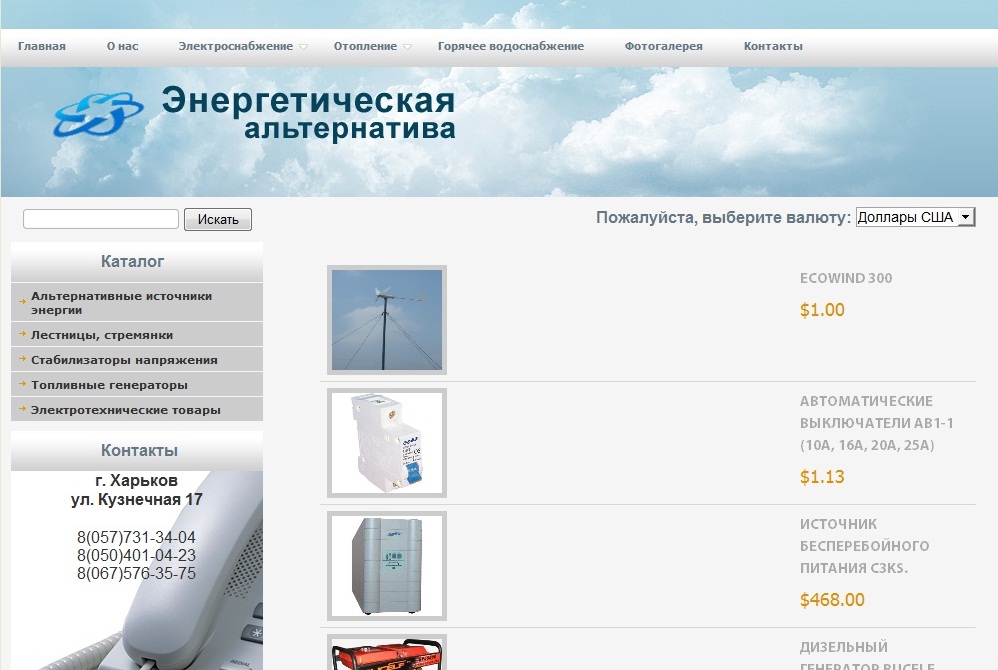Click the arrow icon beside Стабилизаторы напряжения
Image resolution: width=998 pixels, height=670 pixels.
tap(21, 359)
